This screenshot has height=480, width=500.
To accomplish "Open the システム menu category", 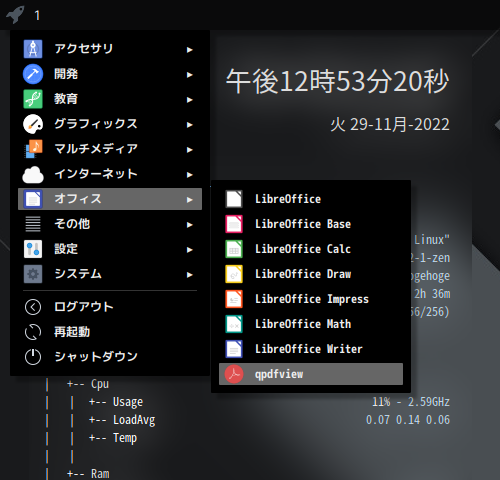I will [110, 274].
